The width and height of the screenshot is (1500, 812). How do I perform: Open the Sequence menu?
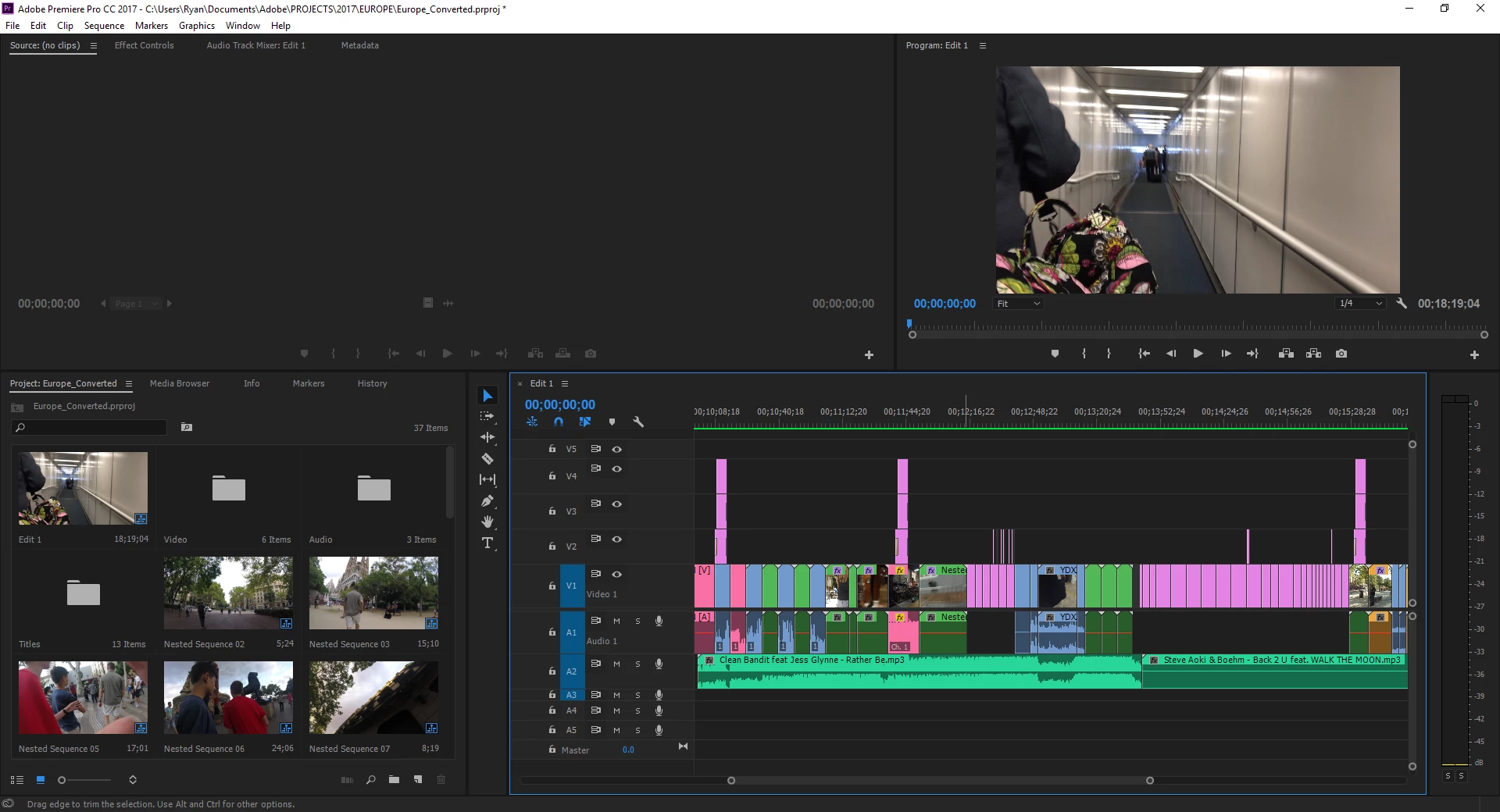click(x=104, y=26)
